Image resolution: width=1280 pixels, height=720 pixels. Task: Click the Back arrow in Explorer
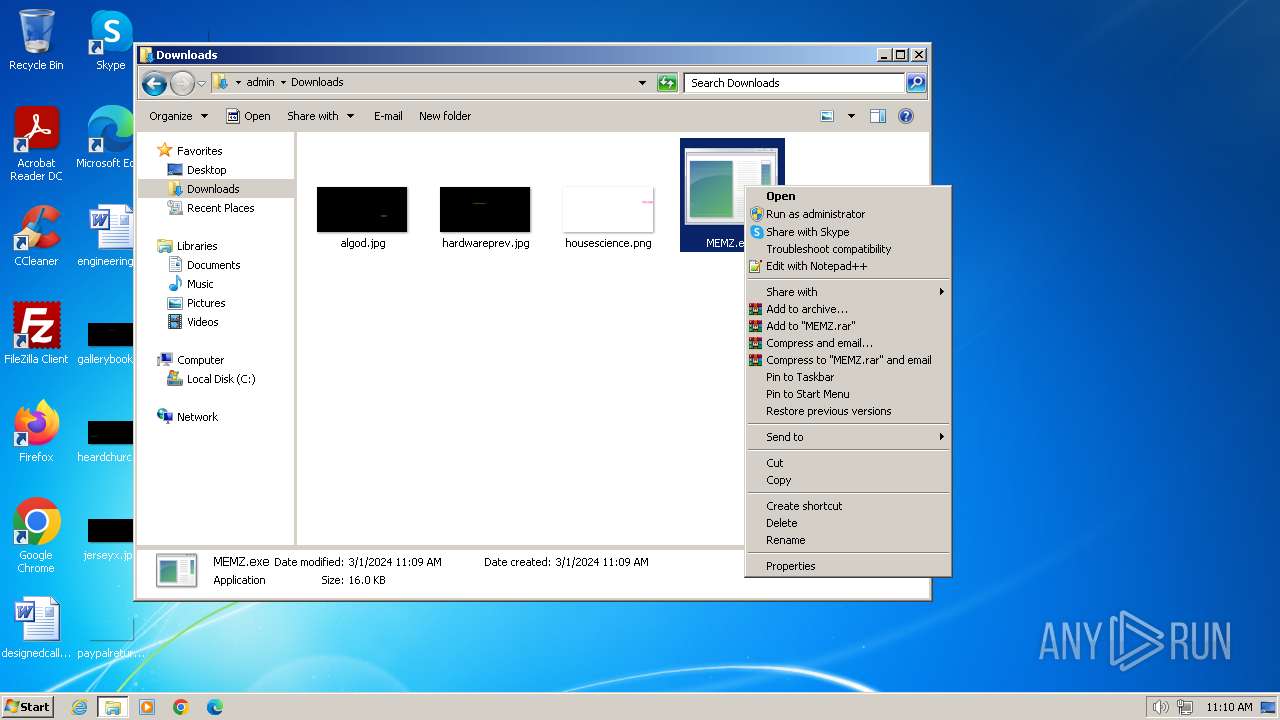(x=154, y=83)
